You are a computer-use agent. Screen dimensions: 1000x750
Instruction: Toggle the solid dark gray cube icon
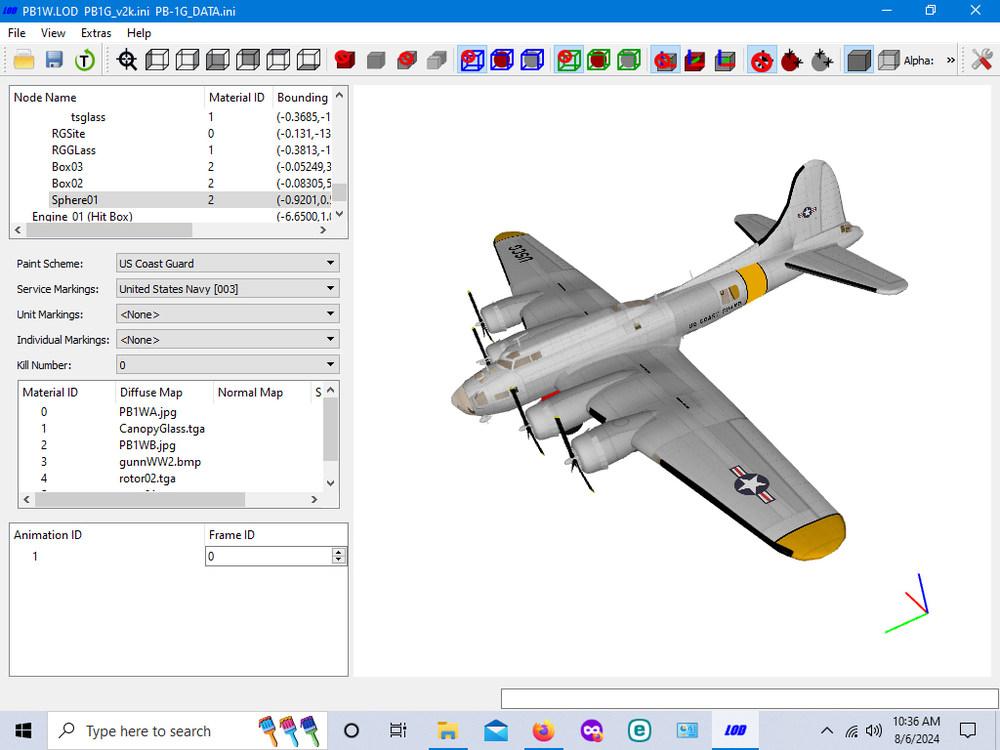[858, 61]
